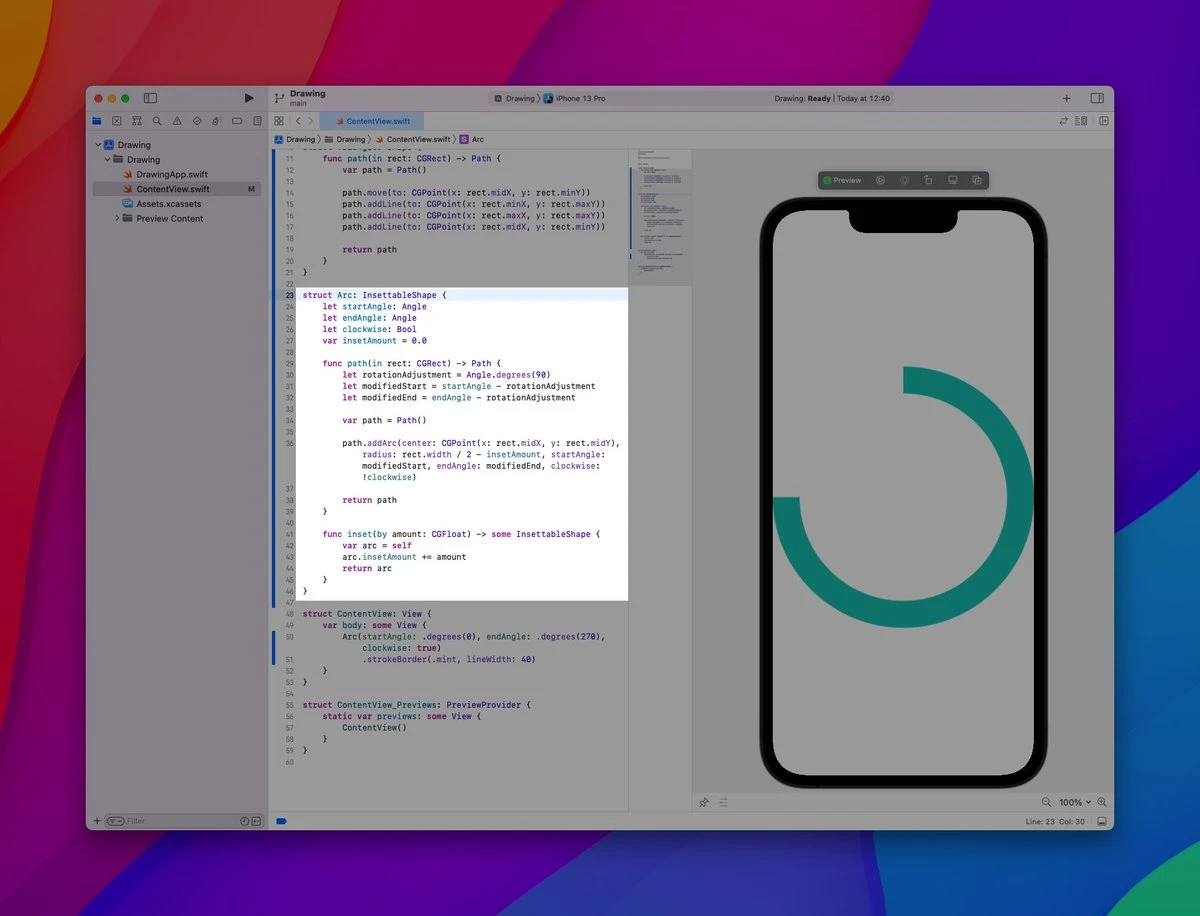This screenshot has height=916, width=1200.
Task: Rotate the preview device orientation
Action: tap(928, 181)
